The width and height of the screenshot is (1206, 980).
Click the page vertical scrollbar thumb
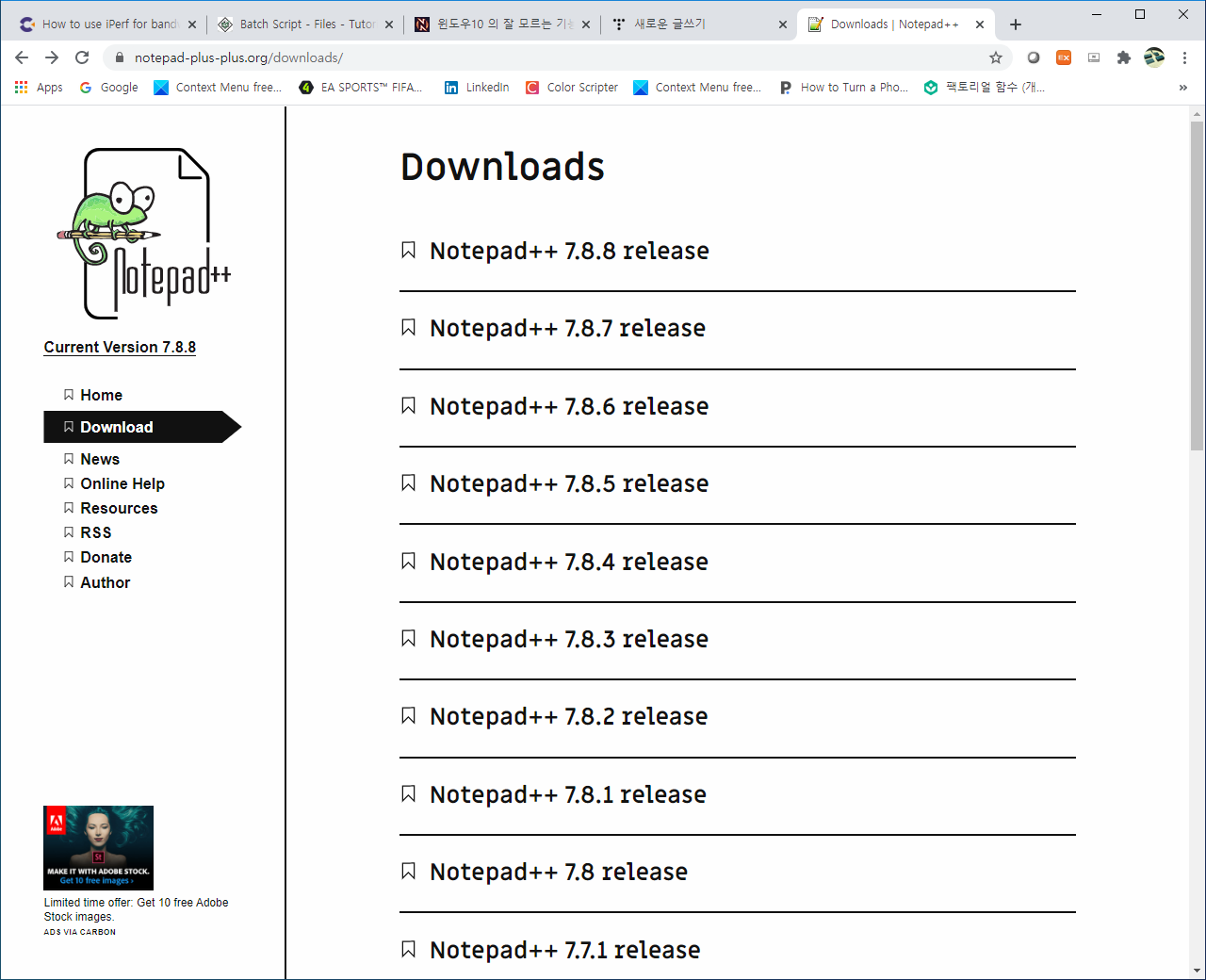1197,286
